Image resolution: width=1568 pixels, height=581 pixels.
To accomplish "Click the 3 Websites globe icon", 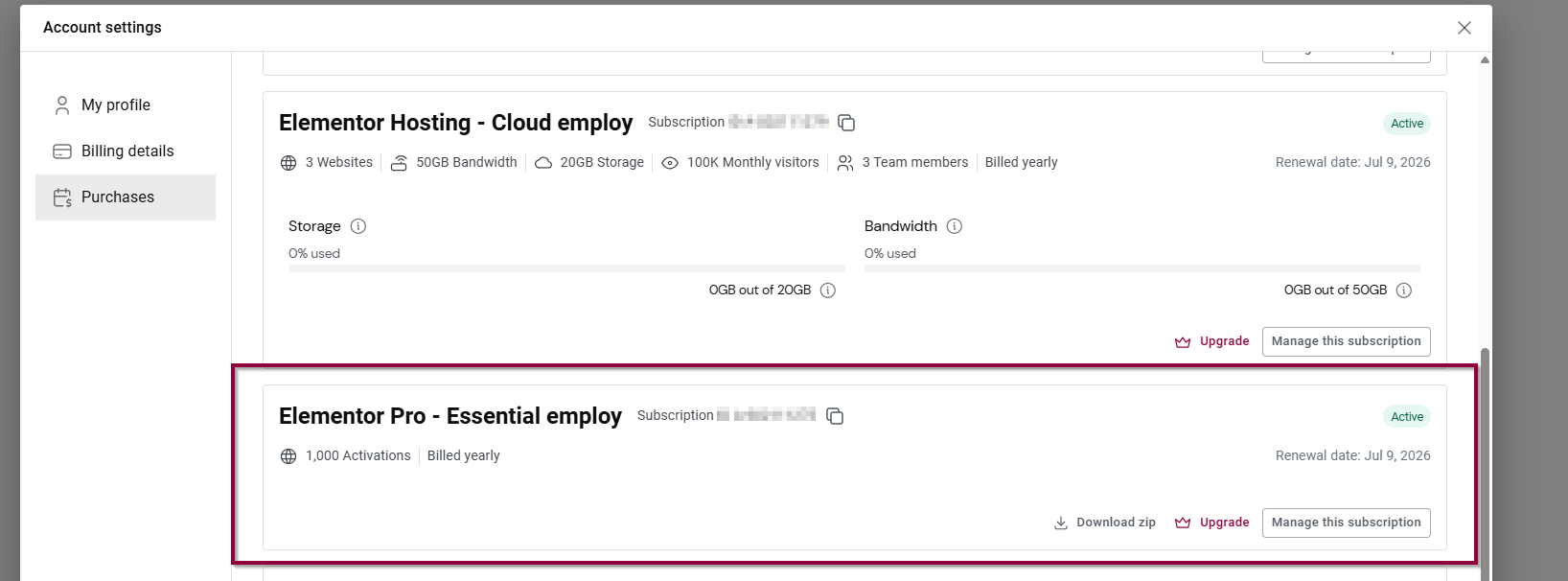I will coord(288,163).
